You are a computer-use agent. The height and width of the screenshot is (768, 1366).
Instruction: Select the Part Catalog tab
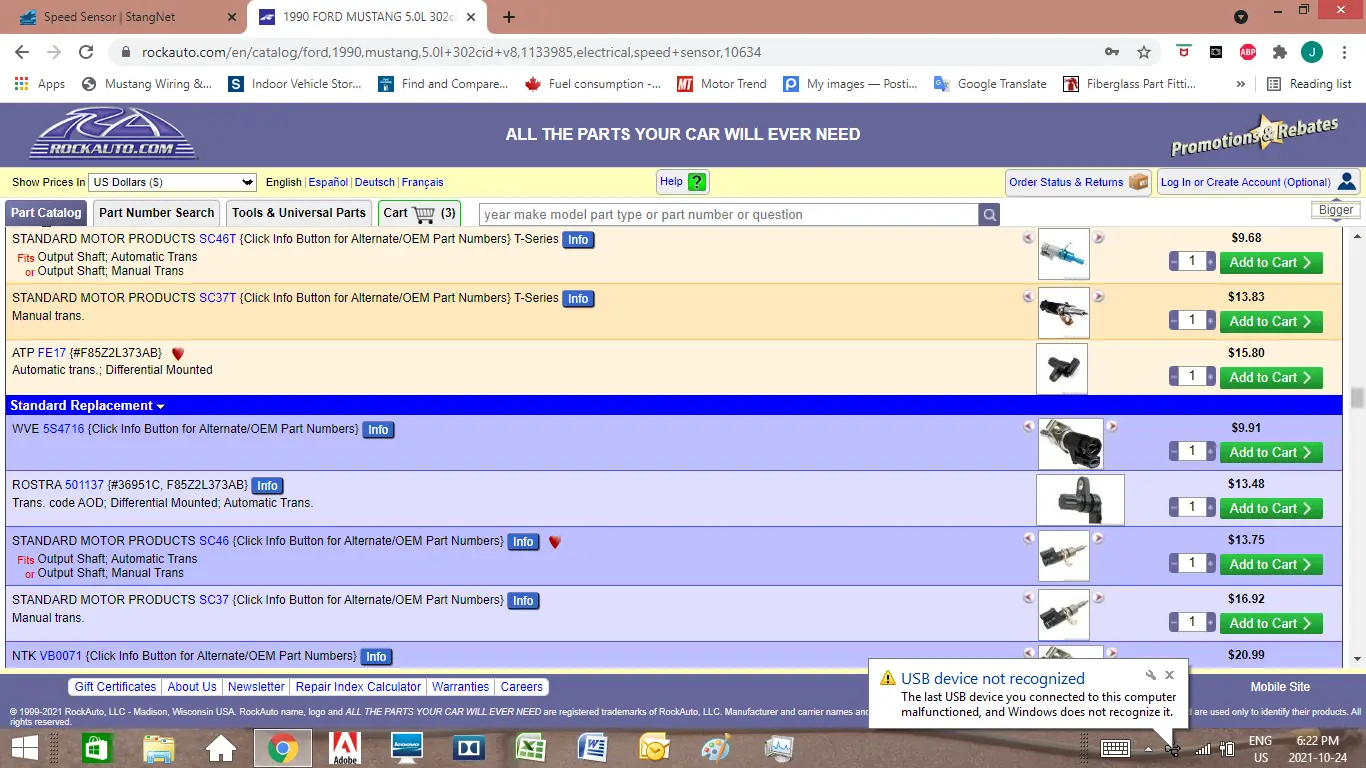click(46, 213)
